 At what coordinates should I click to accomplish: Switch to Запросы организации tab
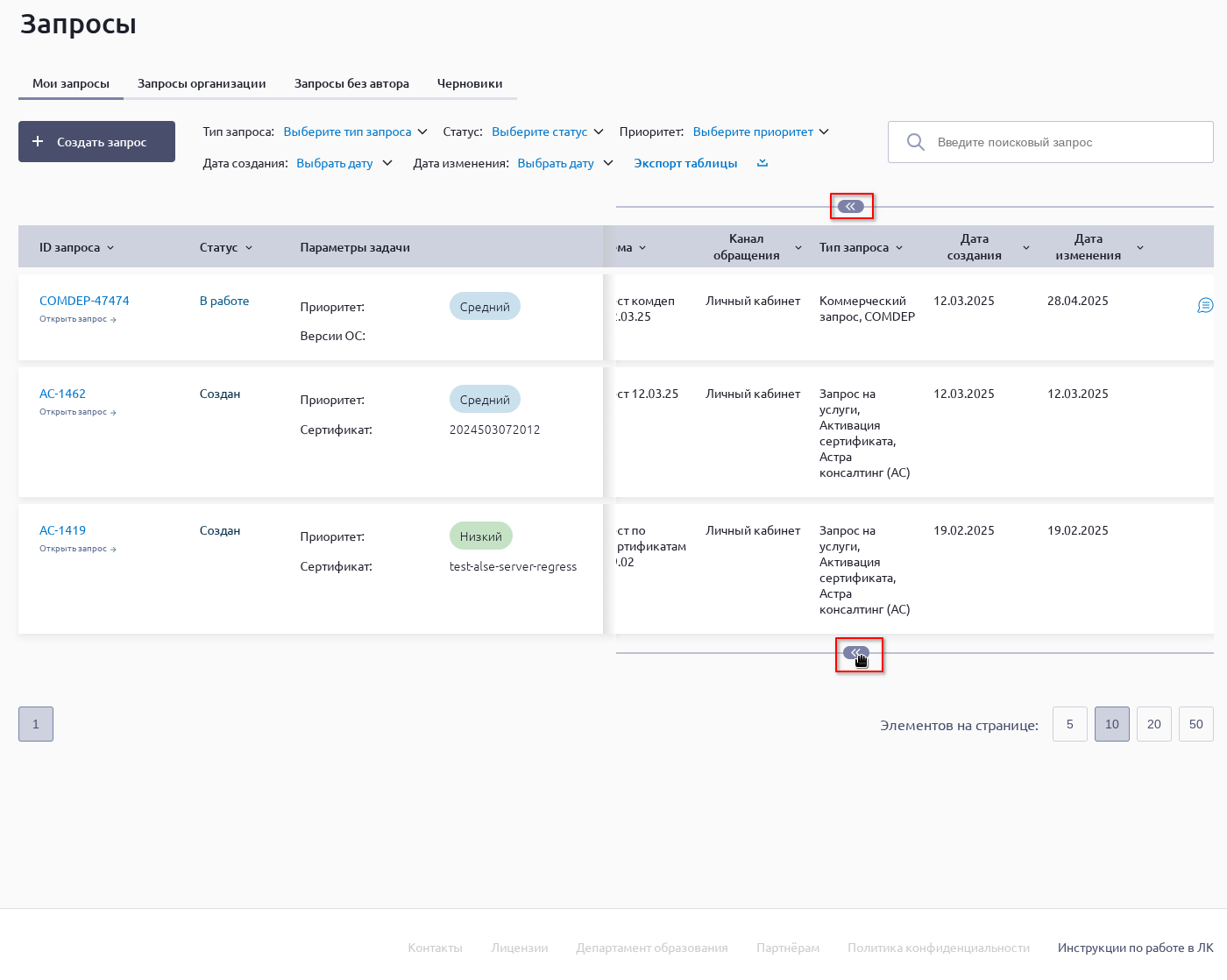click(x=202, y=83)
